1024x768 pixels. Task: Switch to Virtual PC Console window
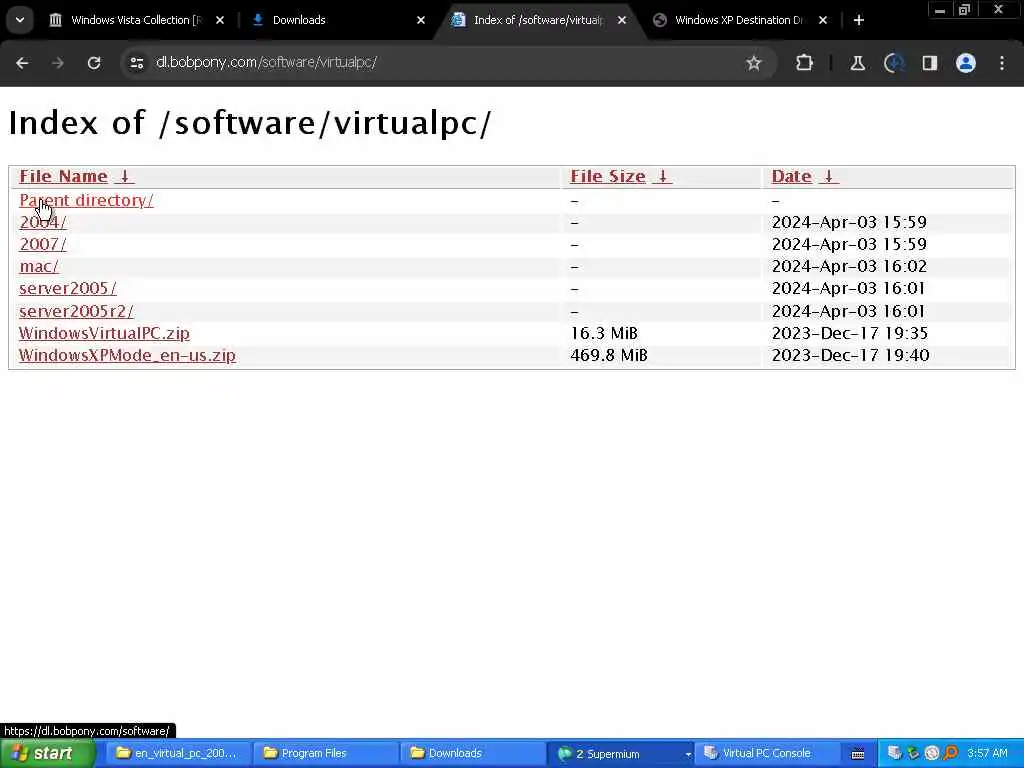(766, 754)
